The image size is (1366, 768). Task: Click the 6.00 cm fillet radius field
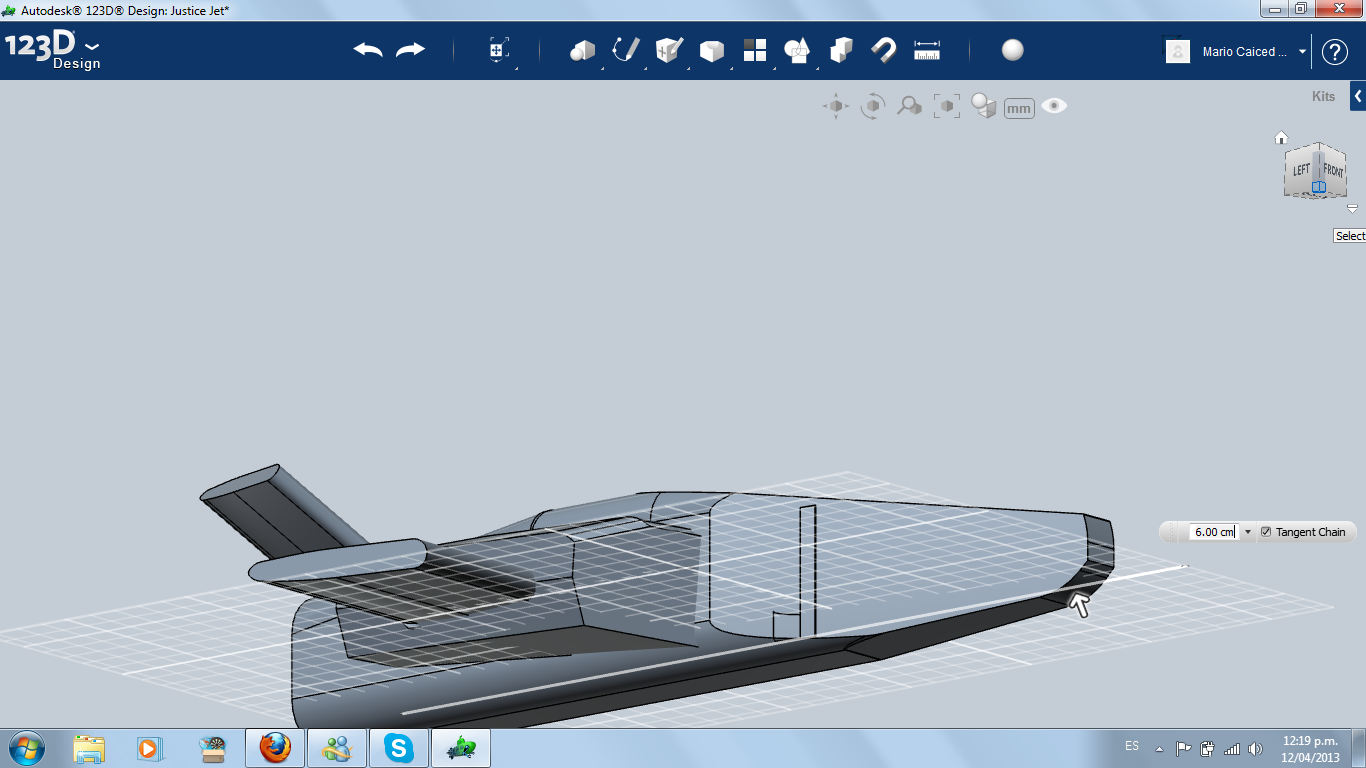coord(1213,532)
